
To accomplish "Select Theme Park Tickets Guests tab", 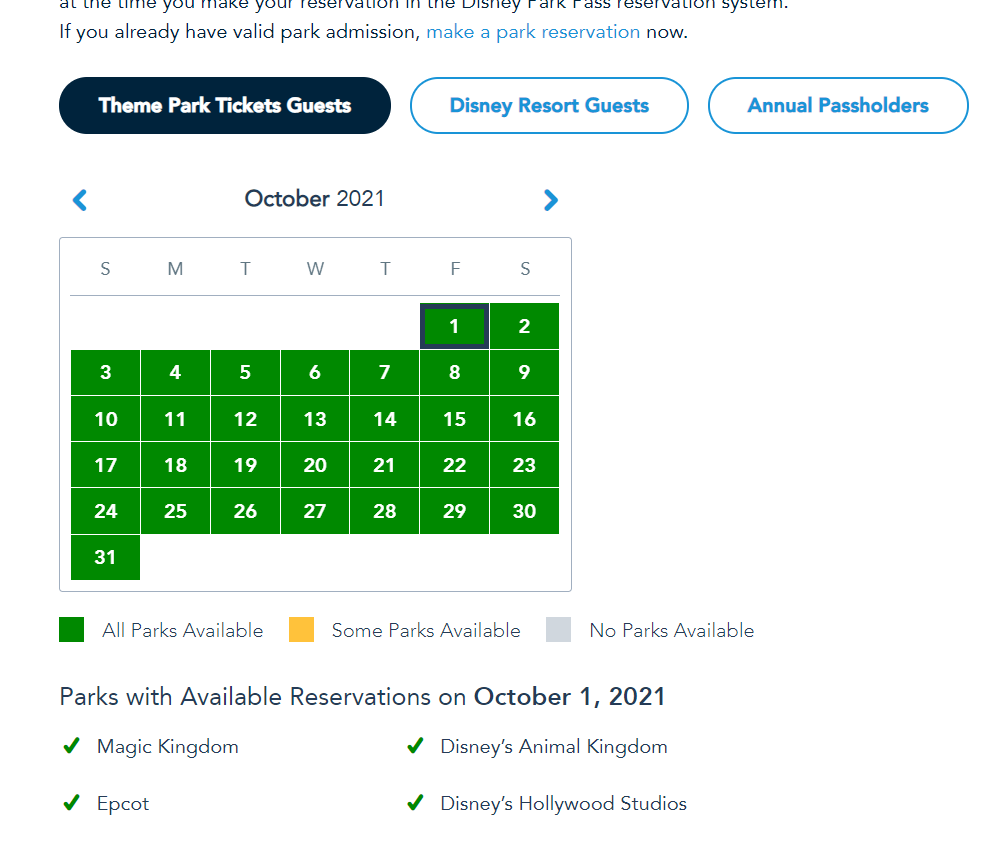I will 224,106.
